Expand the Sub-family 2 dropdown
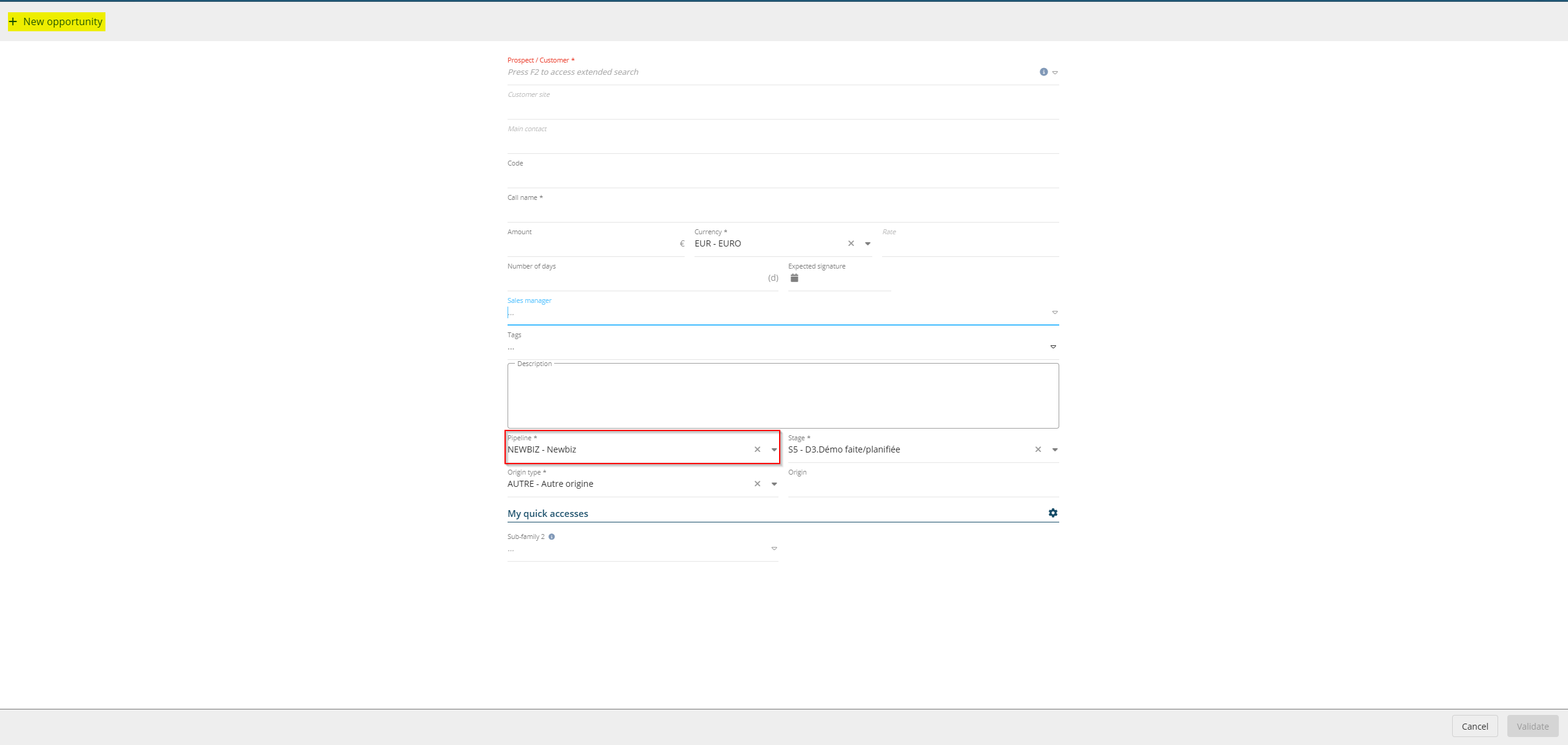 [x=774, y=549]
